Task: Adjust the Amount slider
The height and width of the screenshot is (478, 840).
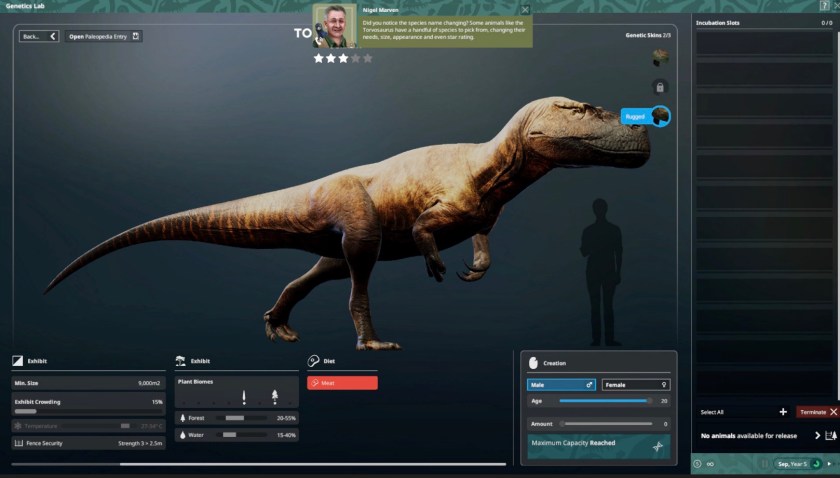Action: (x=606, y=424)
